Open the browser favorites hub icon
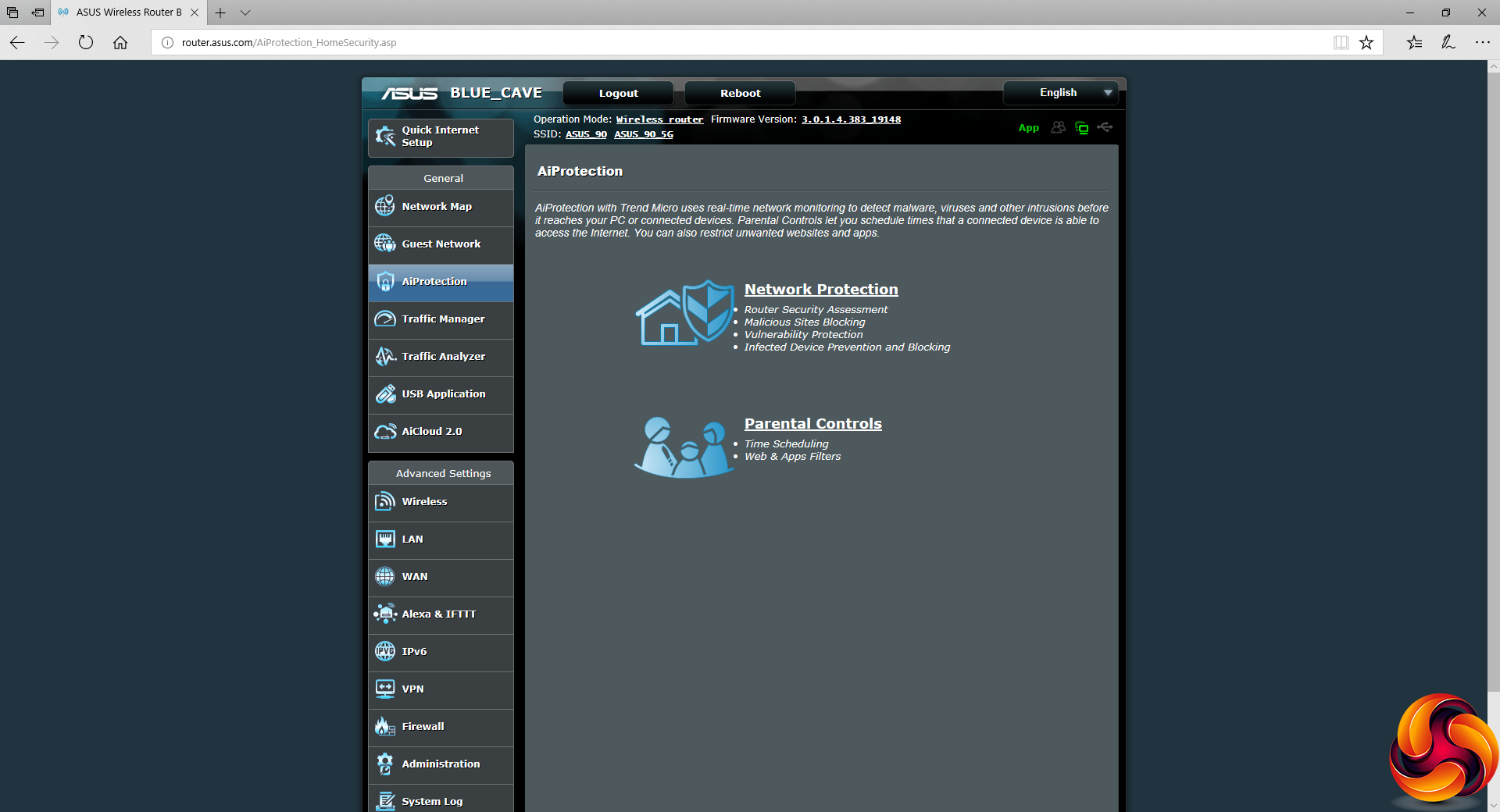 tap(1415, 42)
